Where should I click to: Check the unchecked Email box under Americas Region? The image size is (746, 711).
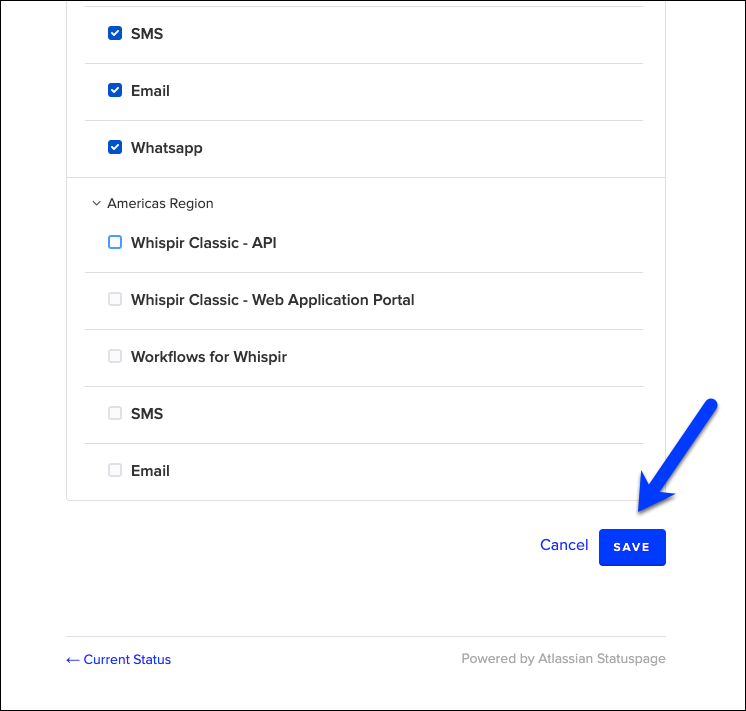click(115, 470)
